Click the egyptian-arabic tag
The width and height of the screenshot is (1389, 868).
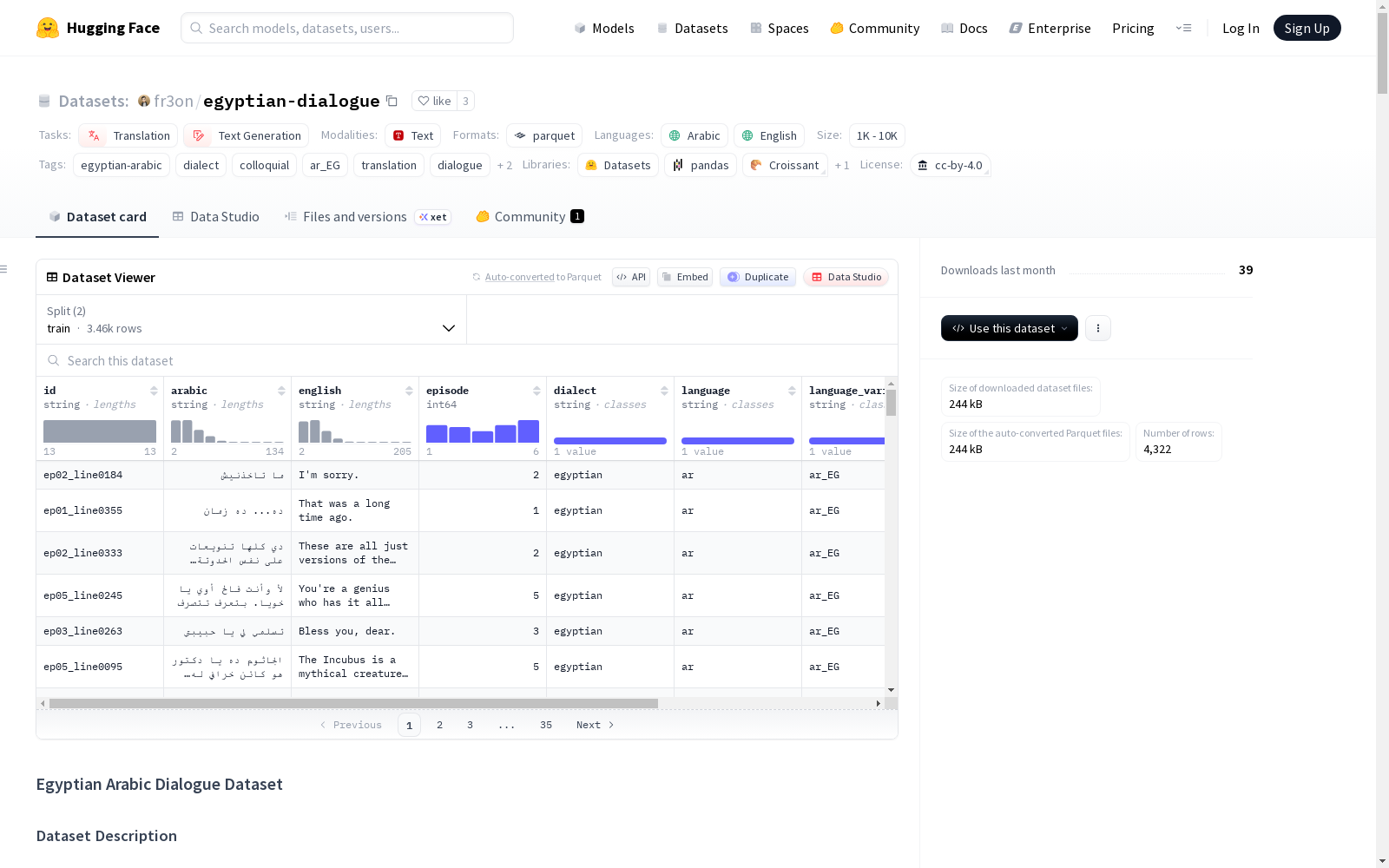coord(122,165)
